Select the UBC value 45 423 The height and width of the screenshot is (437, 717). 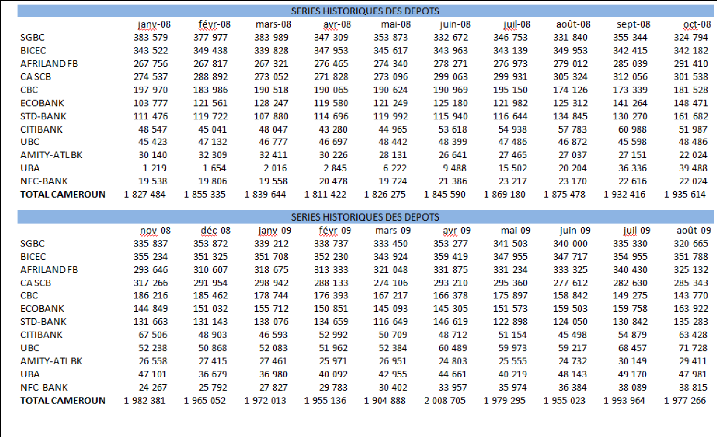click(153, 142)
